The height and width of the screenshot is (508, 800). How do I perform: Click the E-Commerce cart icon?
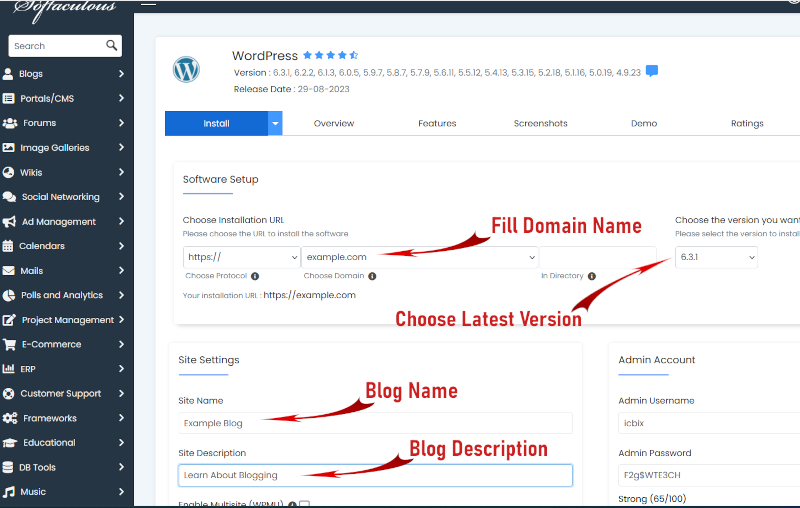9,344
